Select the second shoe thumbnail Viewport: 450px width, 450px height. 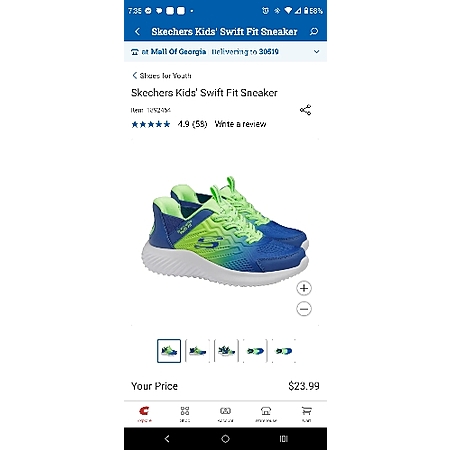click(x=197, y=351)
